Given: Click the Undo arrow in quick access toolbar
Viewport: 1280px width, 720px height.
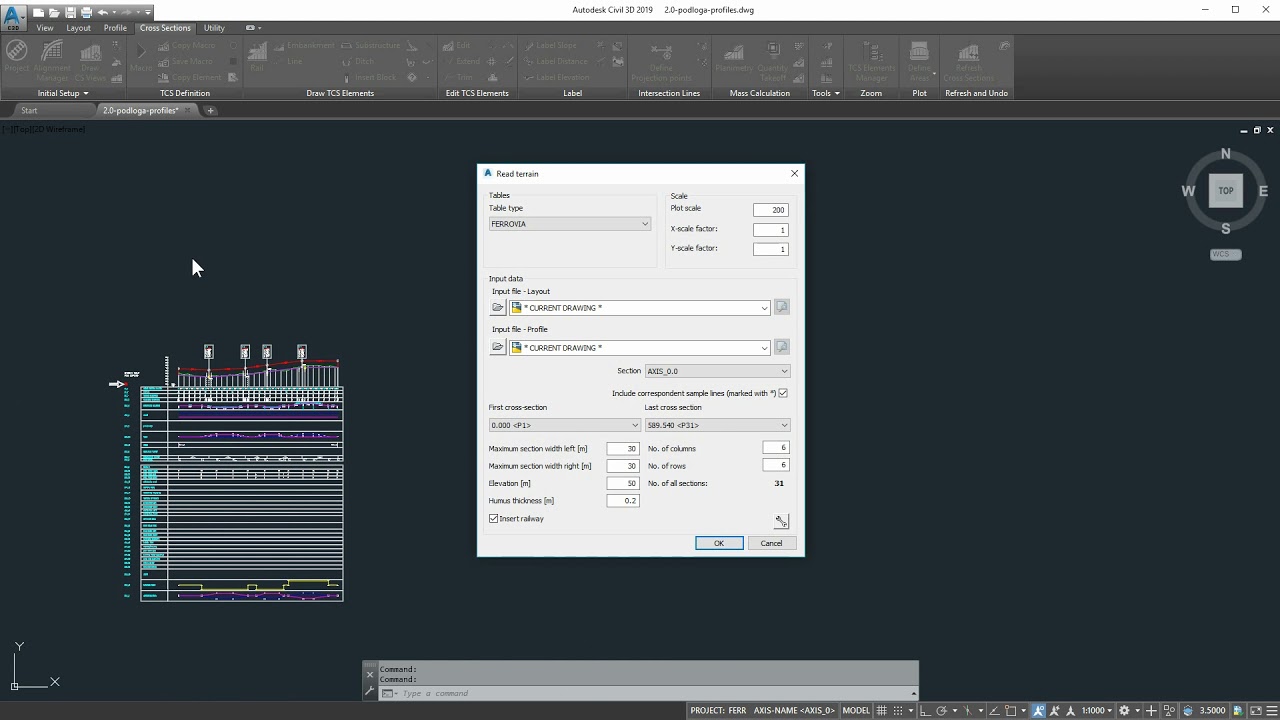Looking at the screenshot, I should (x=102, y=12).
